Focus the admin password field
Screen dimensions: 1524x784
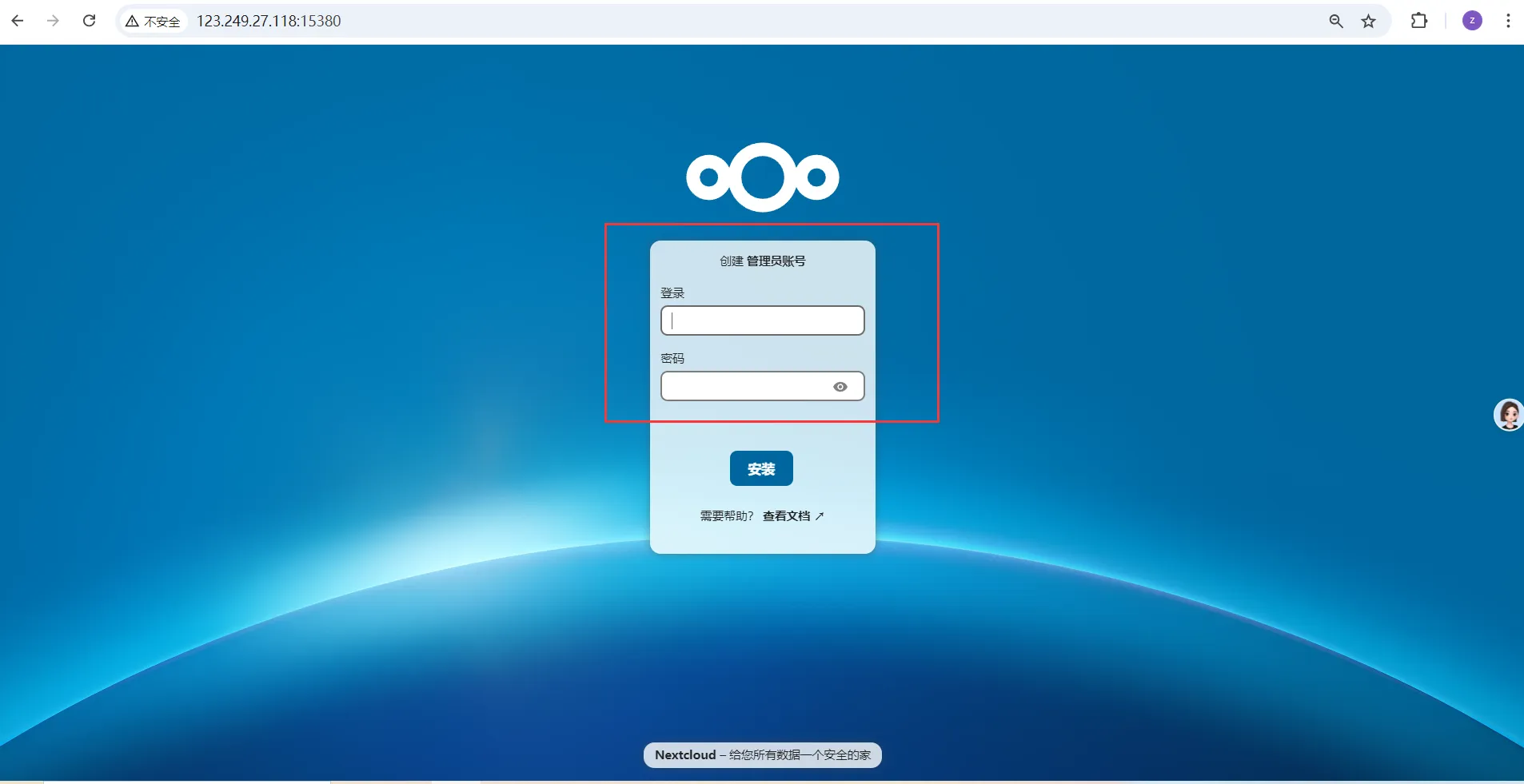[763, 386]
